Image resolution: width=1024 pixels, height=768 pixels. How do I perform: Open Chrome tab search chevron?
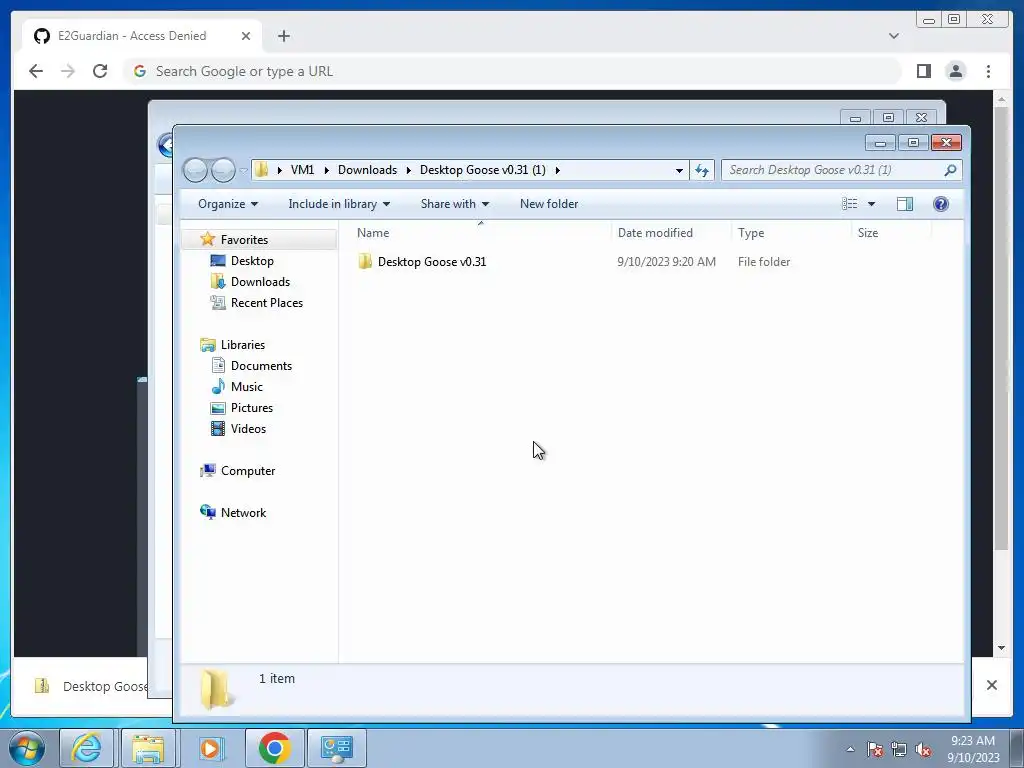(x=893, y=36)
